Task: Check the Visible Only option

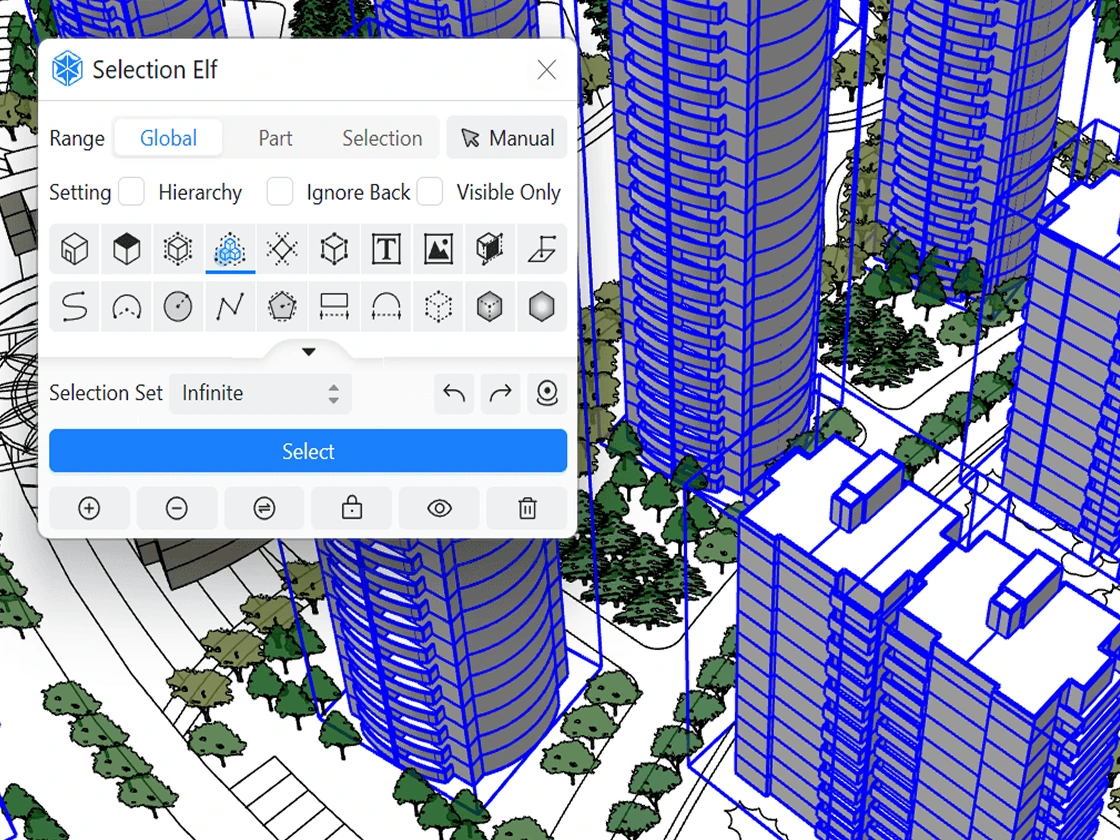Action: [x=430, y=192]
